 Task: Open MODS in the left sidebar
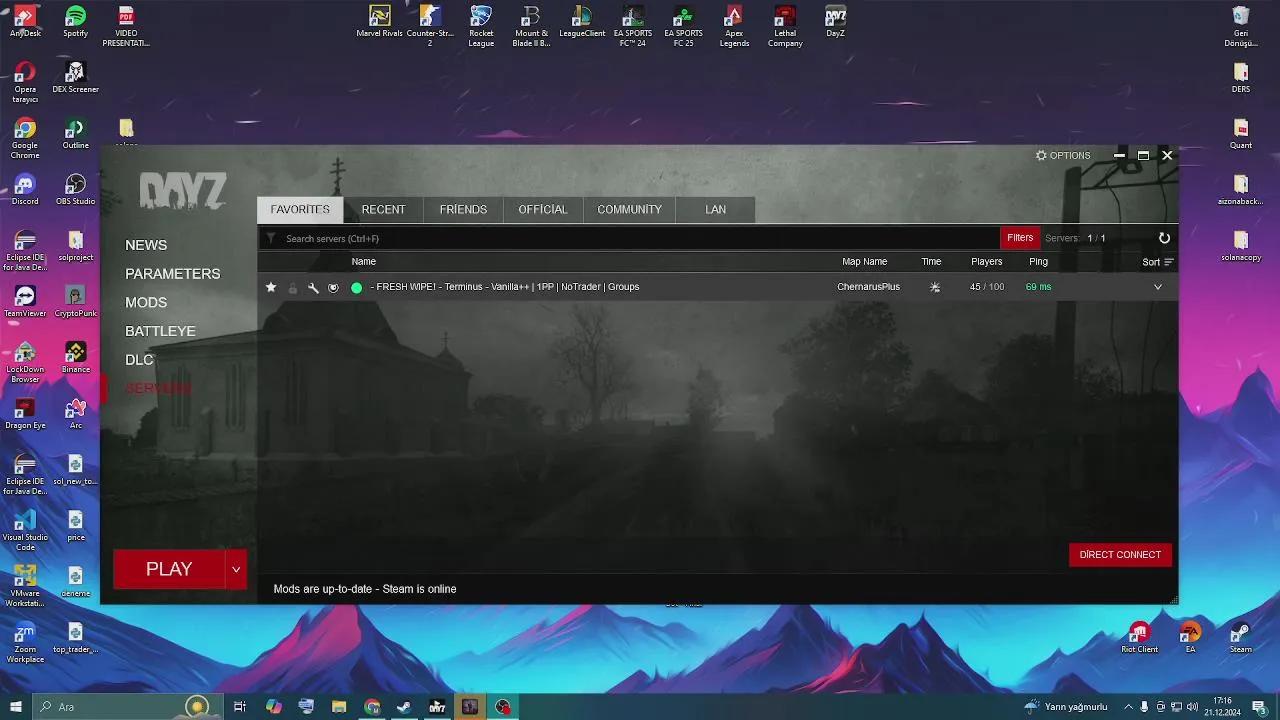click(x=146, y=303)
